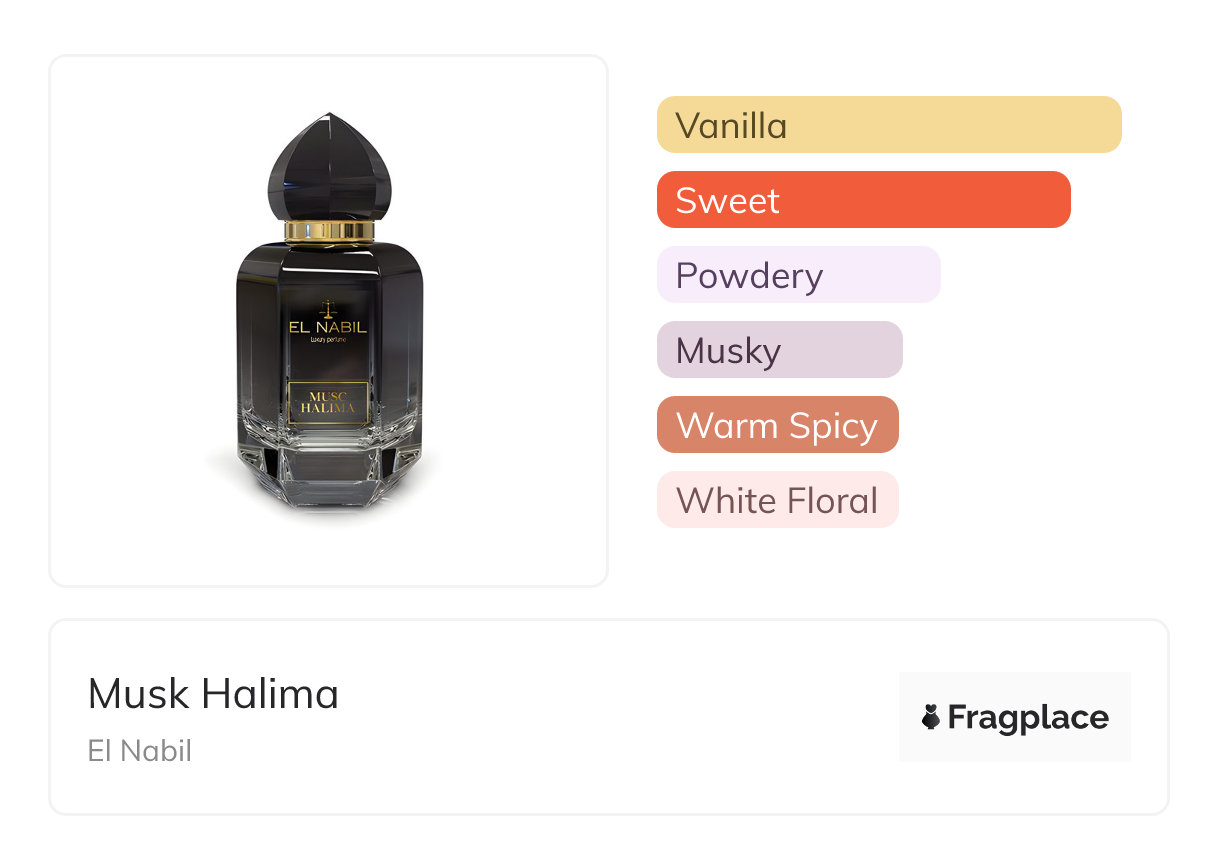Click the Fragplace bottle logo icon
Image resolution: width=1218 pixels, height=864 pixels.
[x=931, y=717]
